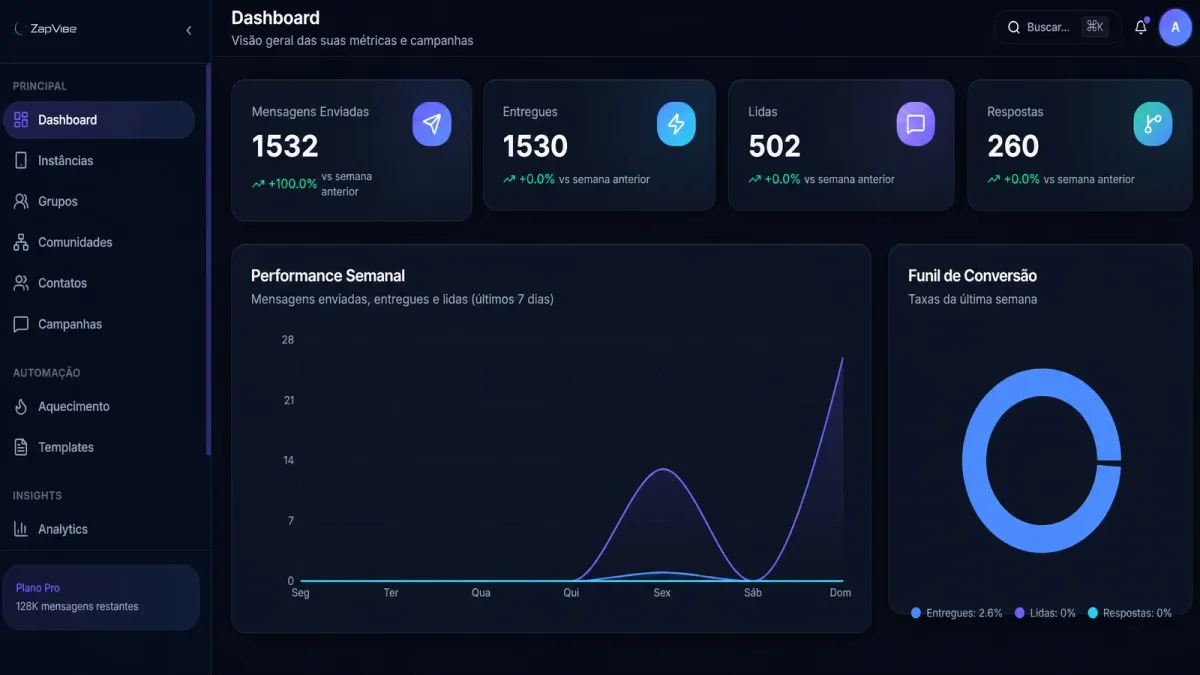Toggle the Respostas: 0% legend item
Screen dimensions: 1200x675
[1130, 613]
